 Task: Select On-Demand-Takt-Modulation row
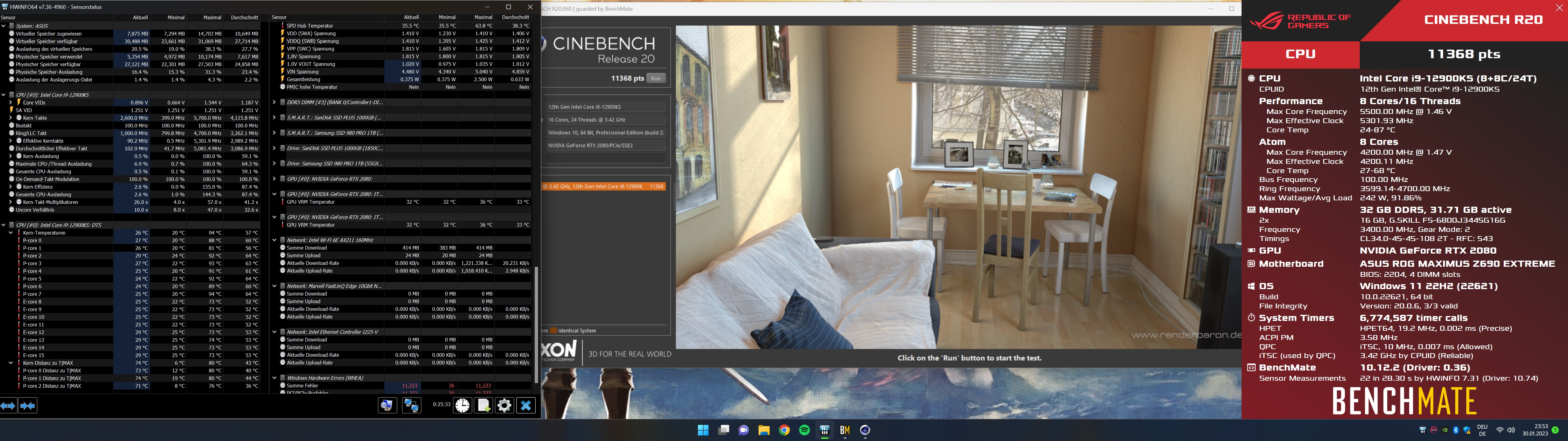[x=131, y=179]
